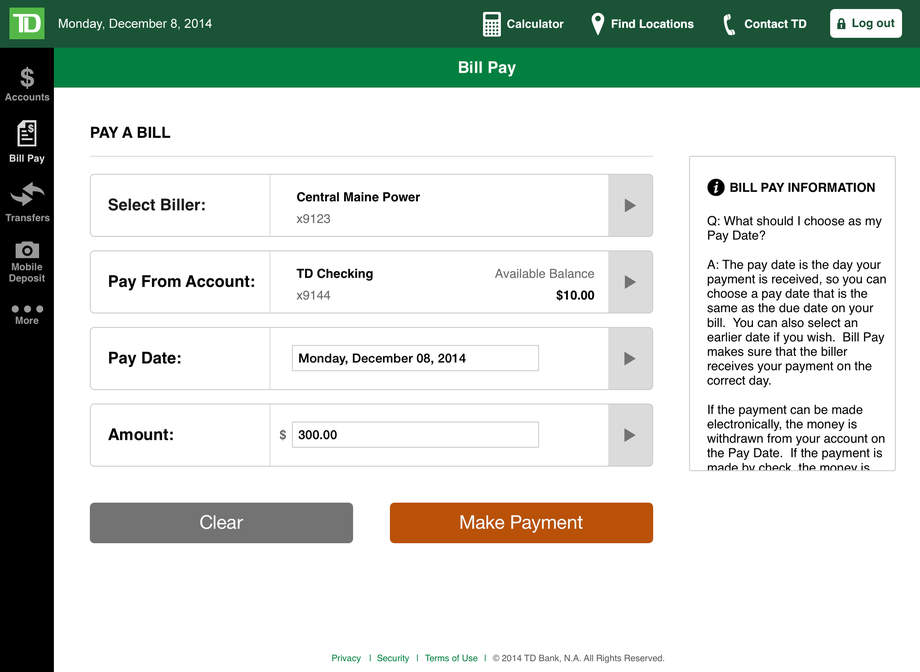Open the Security link in footer
Screen dimensions: 920x672
tap(393, 658)
